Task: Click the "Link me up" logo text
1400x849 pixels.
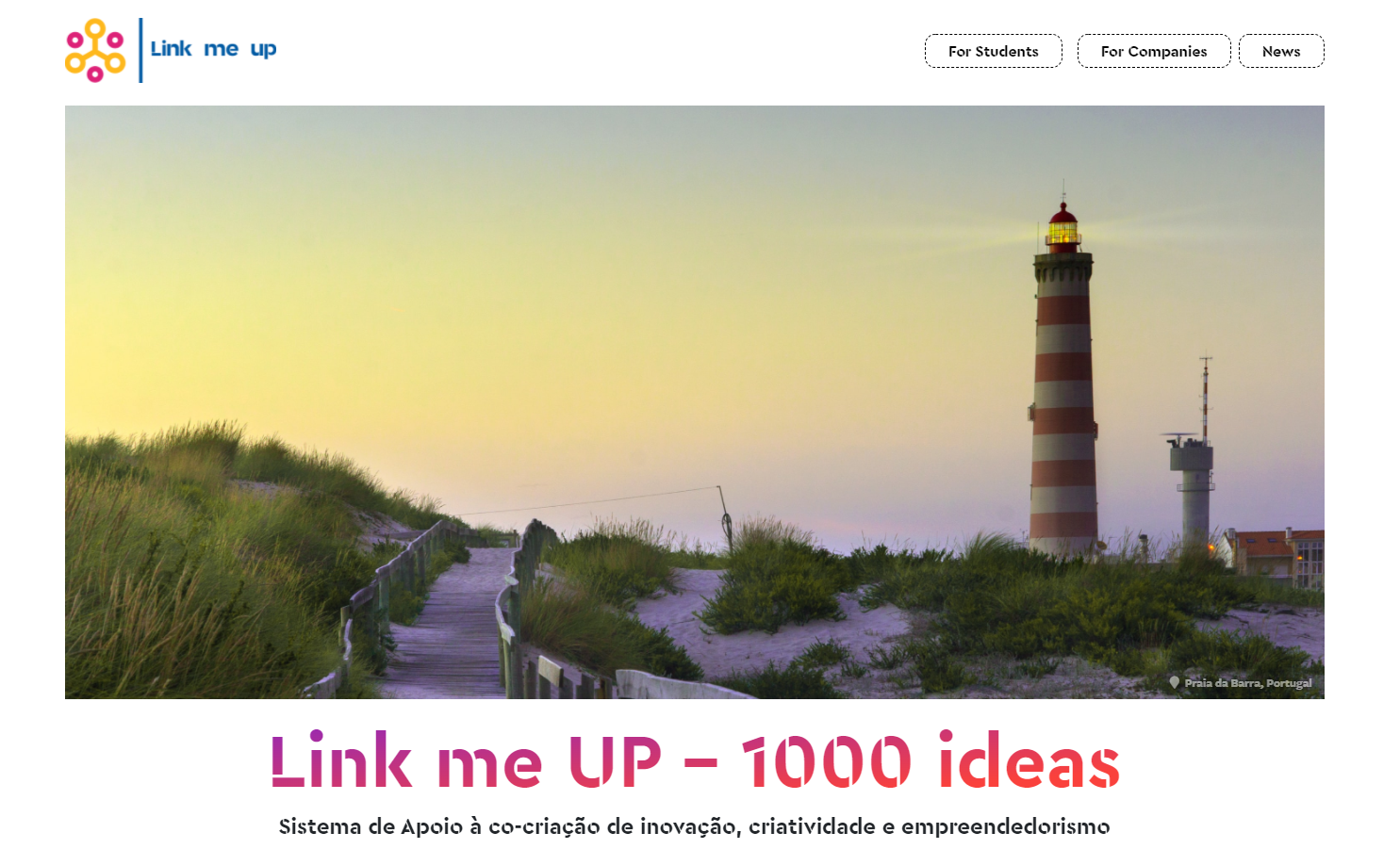Action: click(x=213, y=49)
